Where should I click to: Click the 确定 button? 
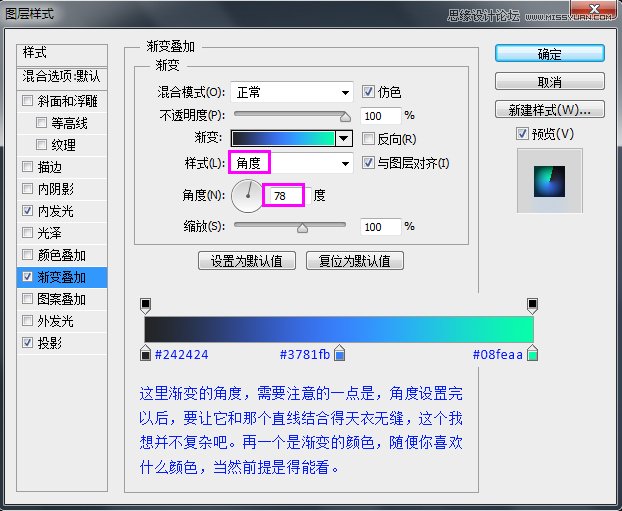(549, 53)
